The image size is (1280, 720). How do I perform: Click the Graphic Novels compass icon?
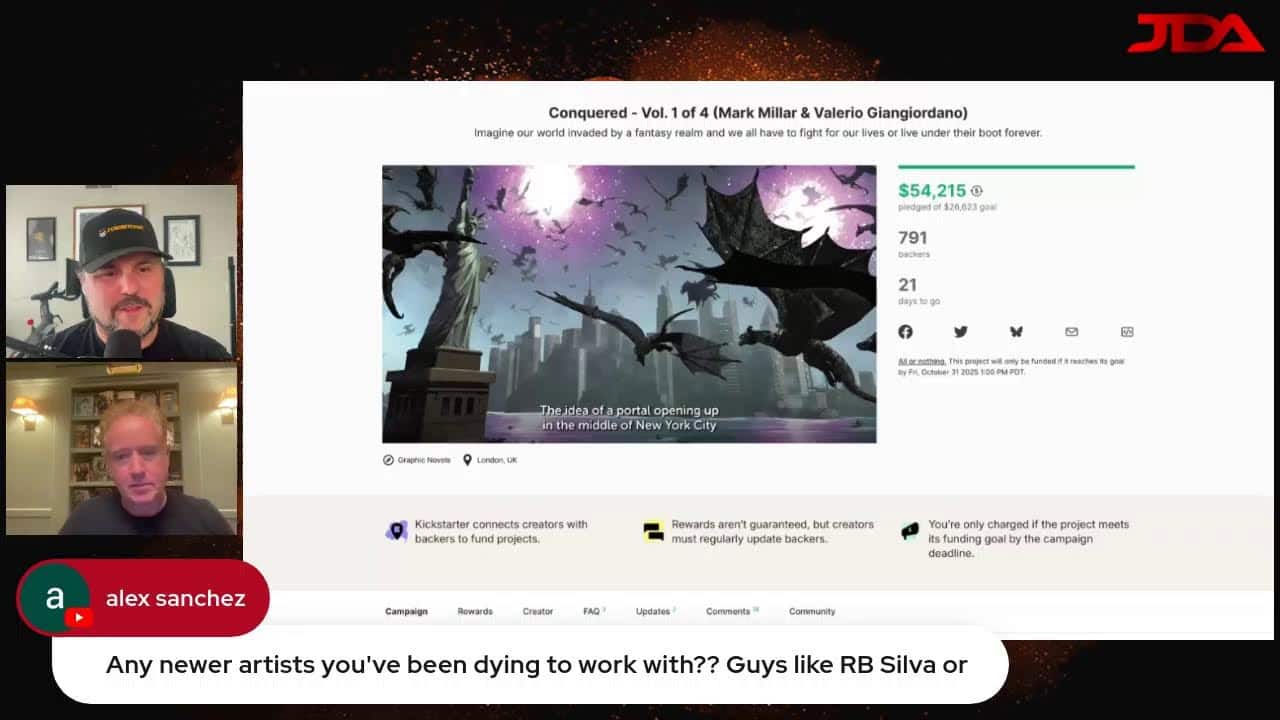(x=388, y=460)
